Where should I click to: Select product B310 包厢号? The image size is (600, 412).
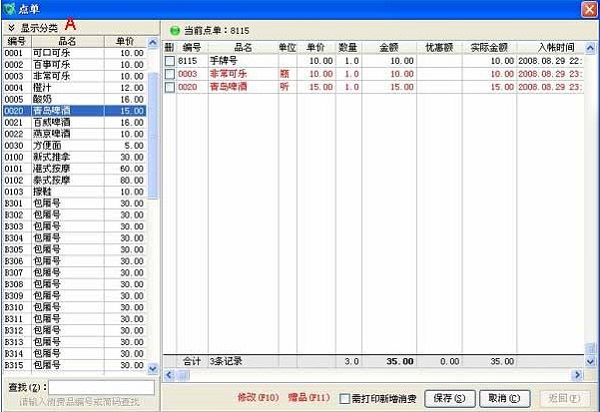[x=75, y=307]
